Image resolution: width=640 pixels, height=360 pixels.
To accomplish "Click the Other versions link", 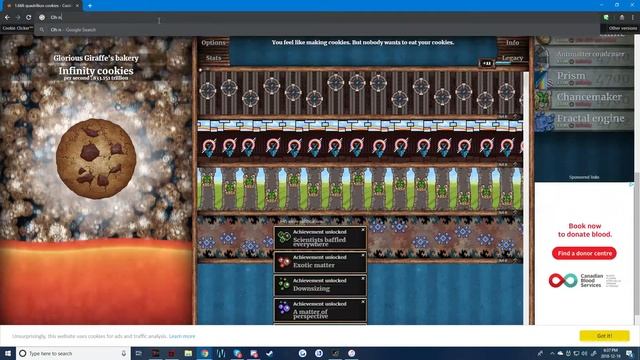I will [623, 28].
